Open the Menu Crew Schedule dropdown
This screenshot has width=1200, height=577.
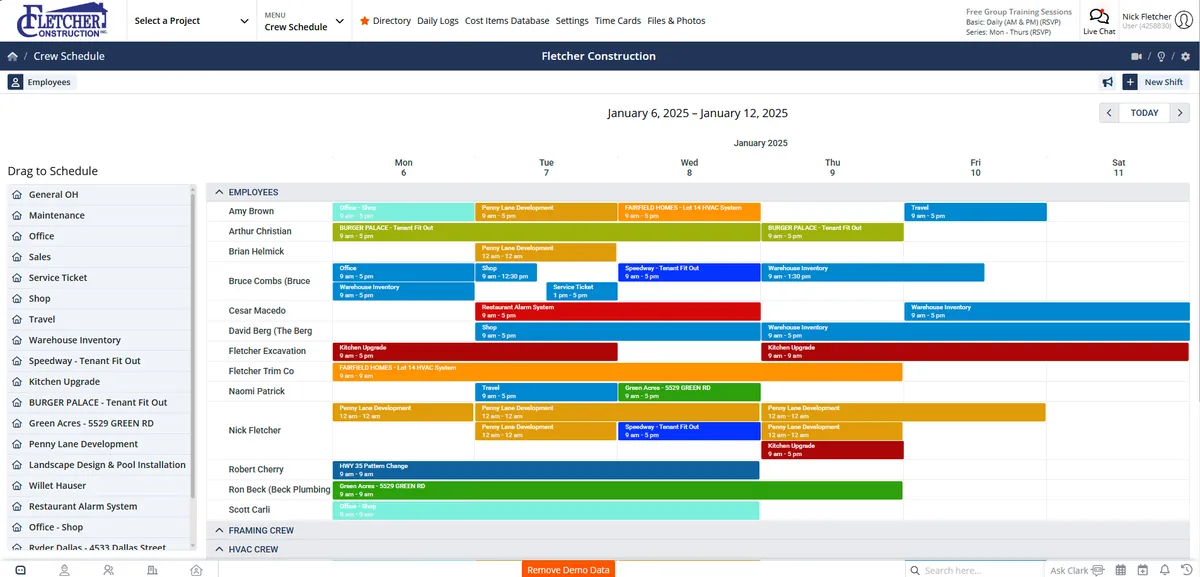(x=304, y=21)
